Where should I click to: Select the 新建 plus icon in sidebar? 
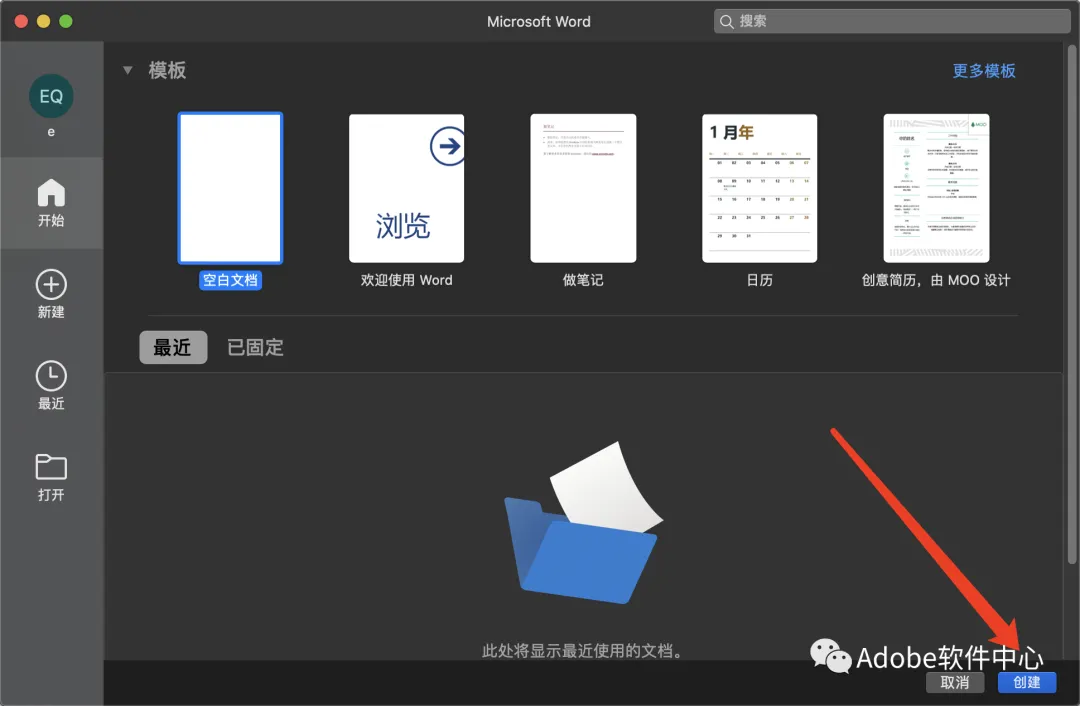click(x=51, y=284)
